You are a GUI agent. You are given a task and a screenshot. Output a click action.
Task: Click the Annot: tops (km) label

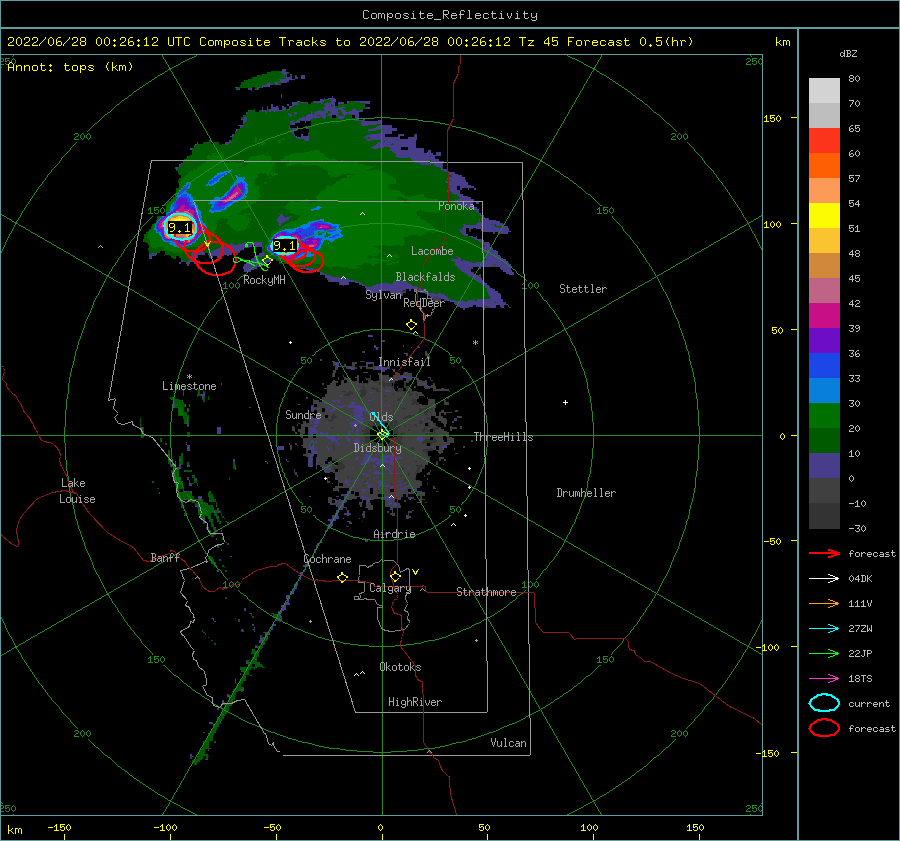pos(70,67)
